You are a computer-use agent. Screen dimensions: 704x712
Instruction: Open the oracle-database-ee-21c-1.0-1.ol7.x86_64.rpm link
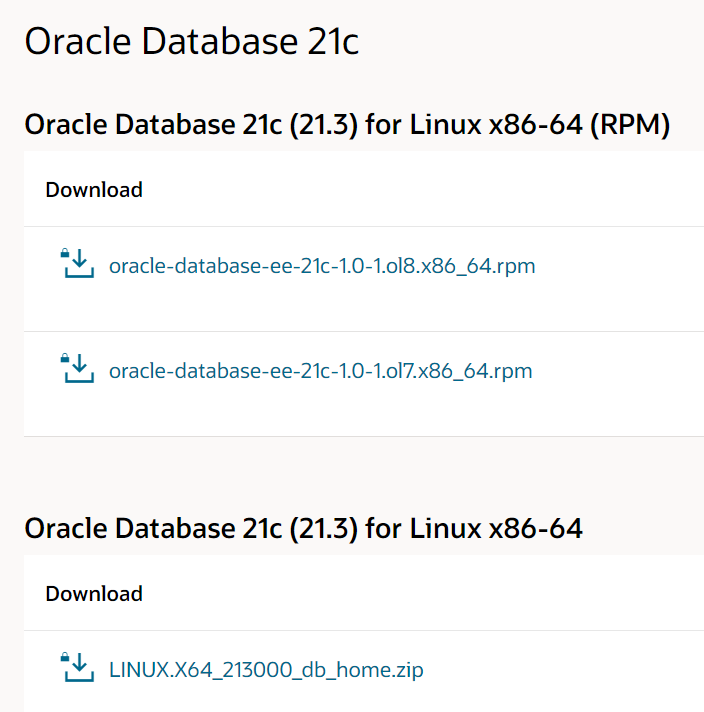point(320,371)
